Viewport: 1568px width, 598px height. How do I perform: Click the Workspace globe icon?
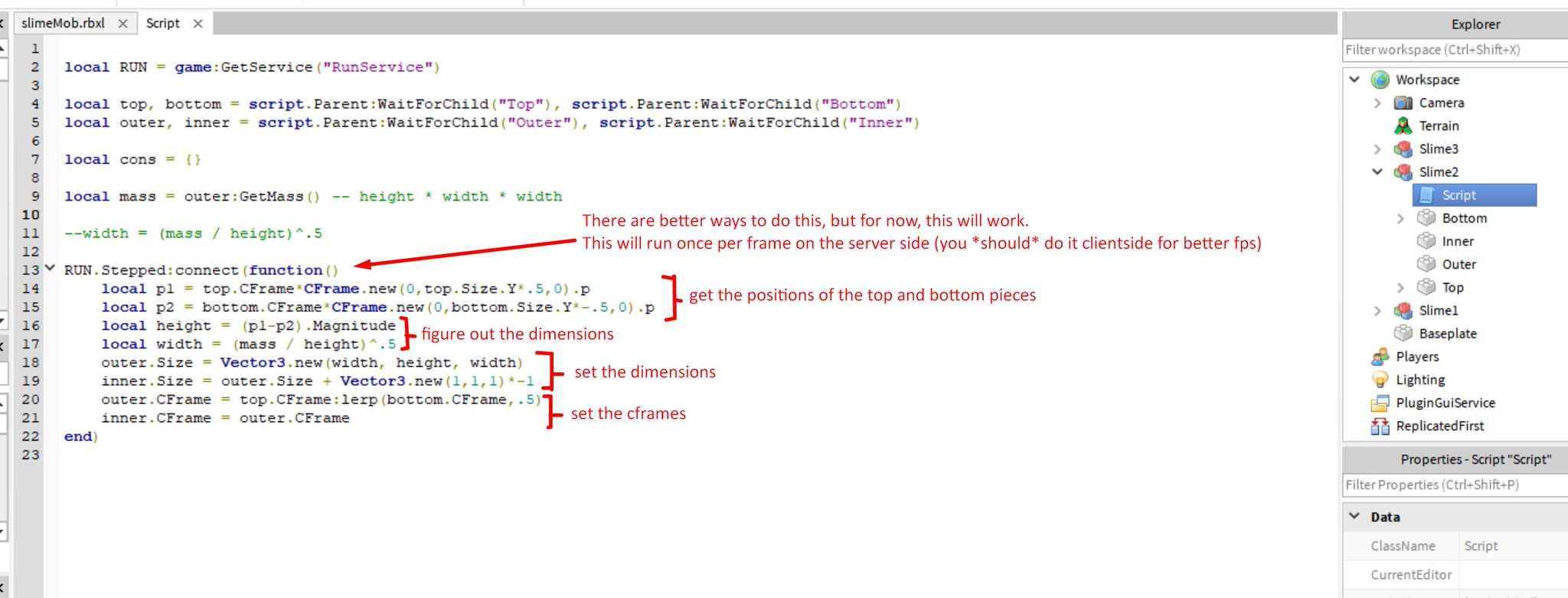[1380, 80]
